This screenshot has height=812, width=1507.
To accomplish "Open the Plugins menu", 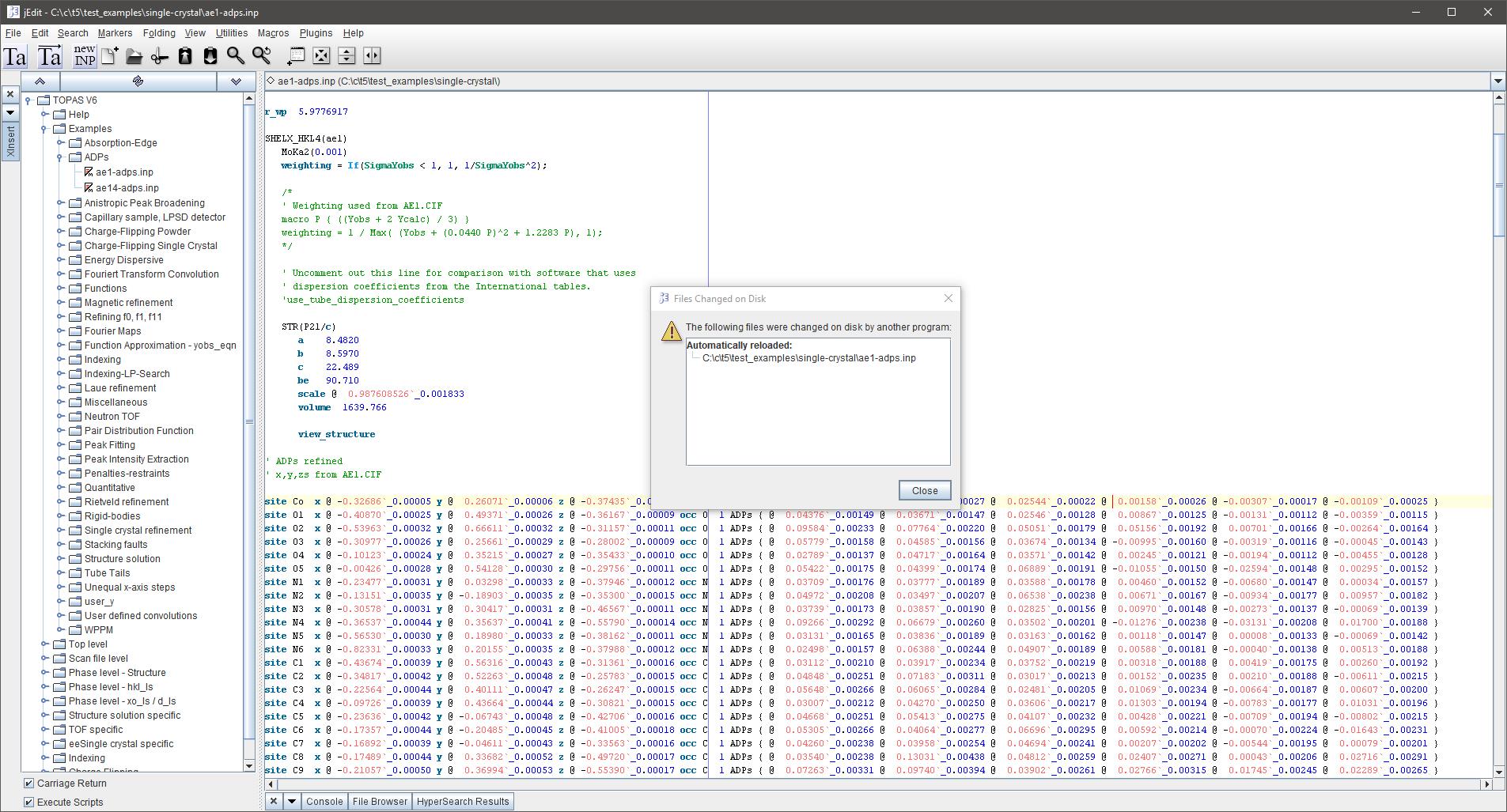I will click(x=316, y=33).
